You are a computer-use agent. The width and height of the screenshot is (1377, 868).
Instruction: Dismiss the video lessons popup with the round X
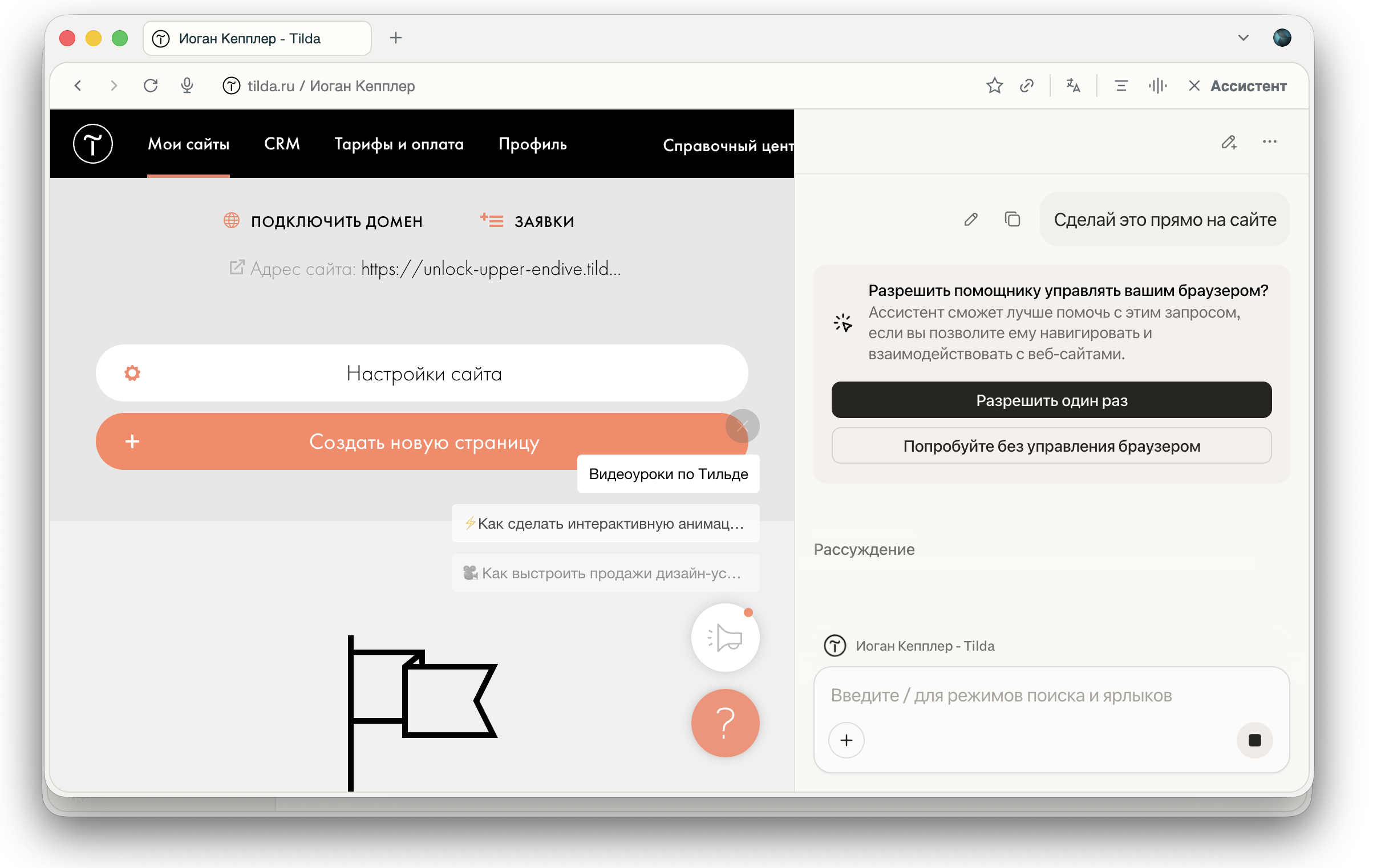[x=742, y=426]
